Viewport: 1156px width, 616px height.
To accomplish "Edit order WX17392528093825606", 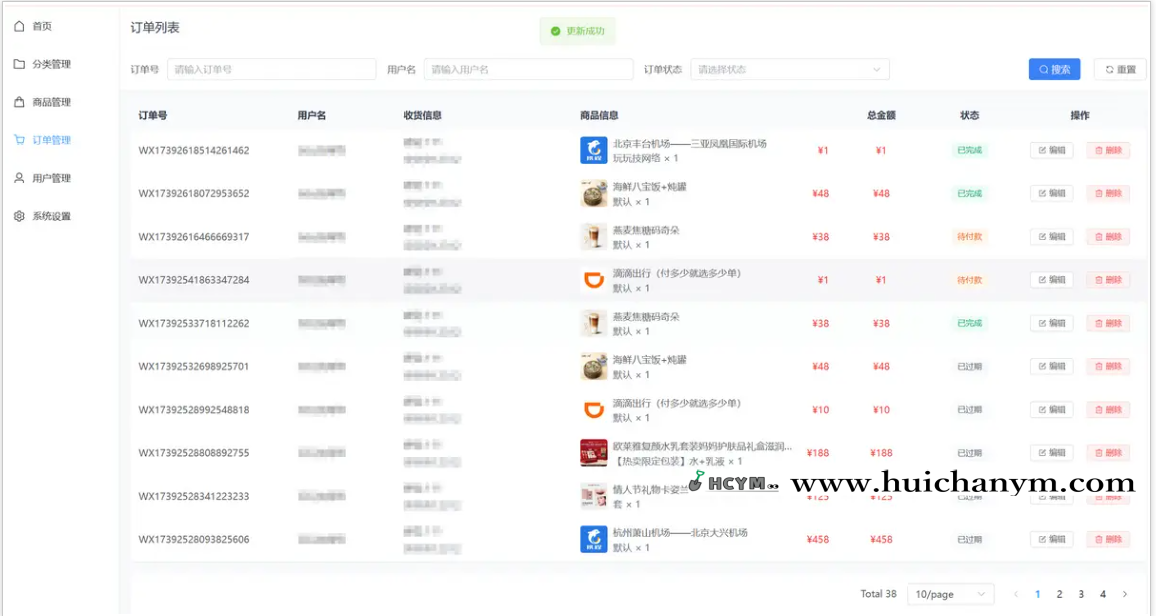I will tap(1051, 539).
